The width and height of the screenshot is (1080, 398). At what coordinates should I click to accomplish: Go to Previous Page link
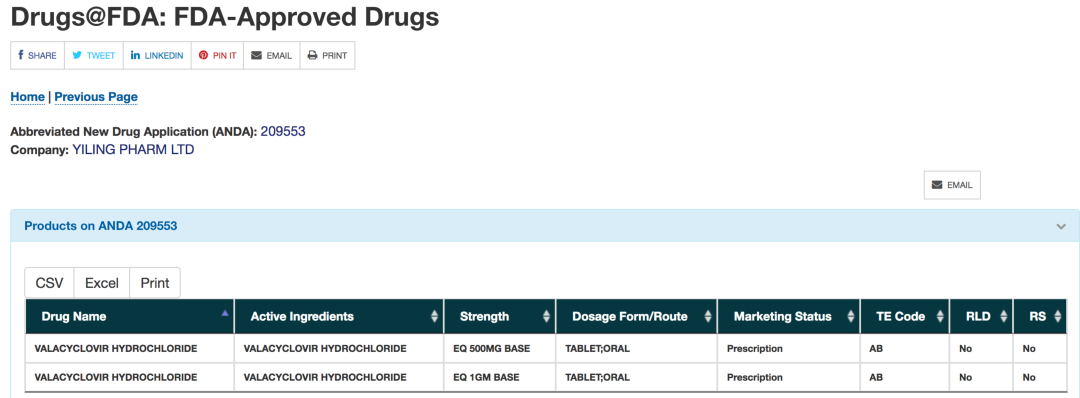coord(96,97)
